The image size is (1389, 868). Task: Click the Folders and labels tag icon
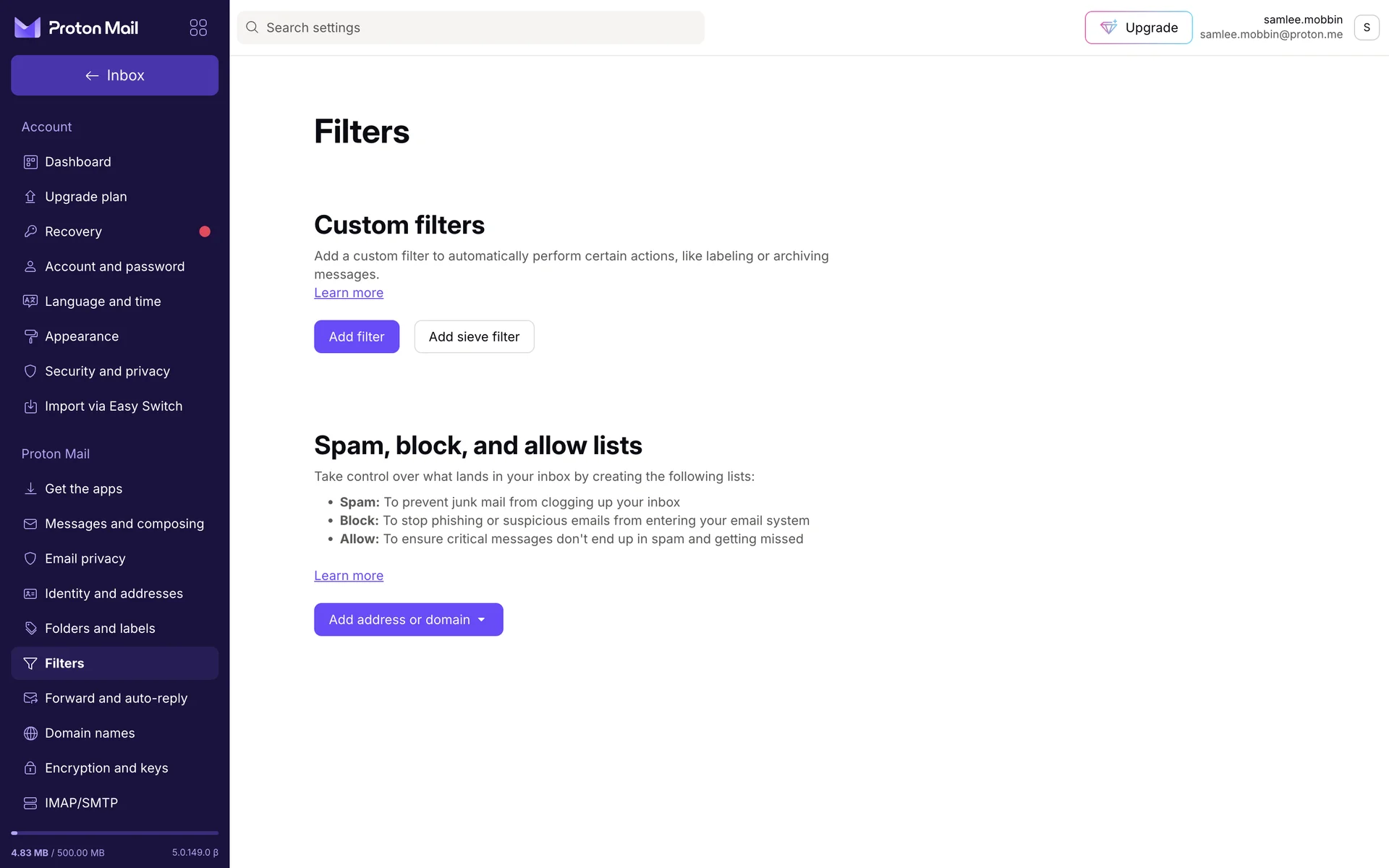30,629
